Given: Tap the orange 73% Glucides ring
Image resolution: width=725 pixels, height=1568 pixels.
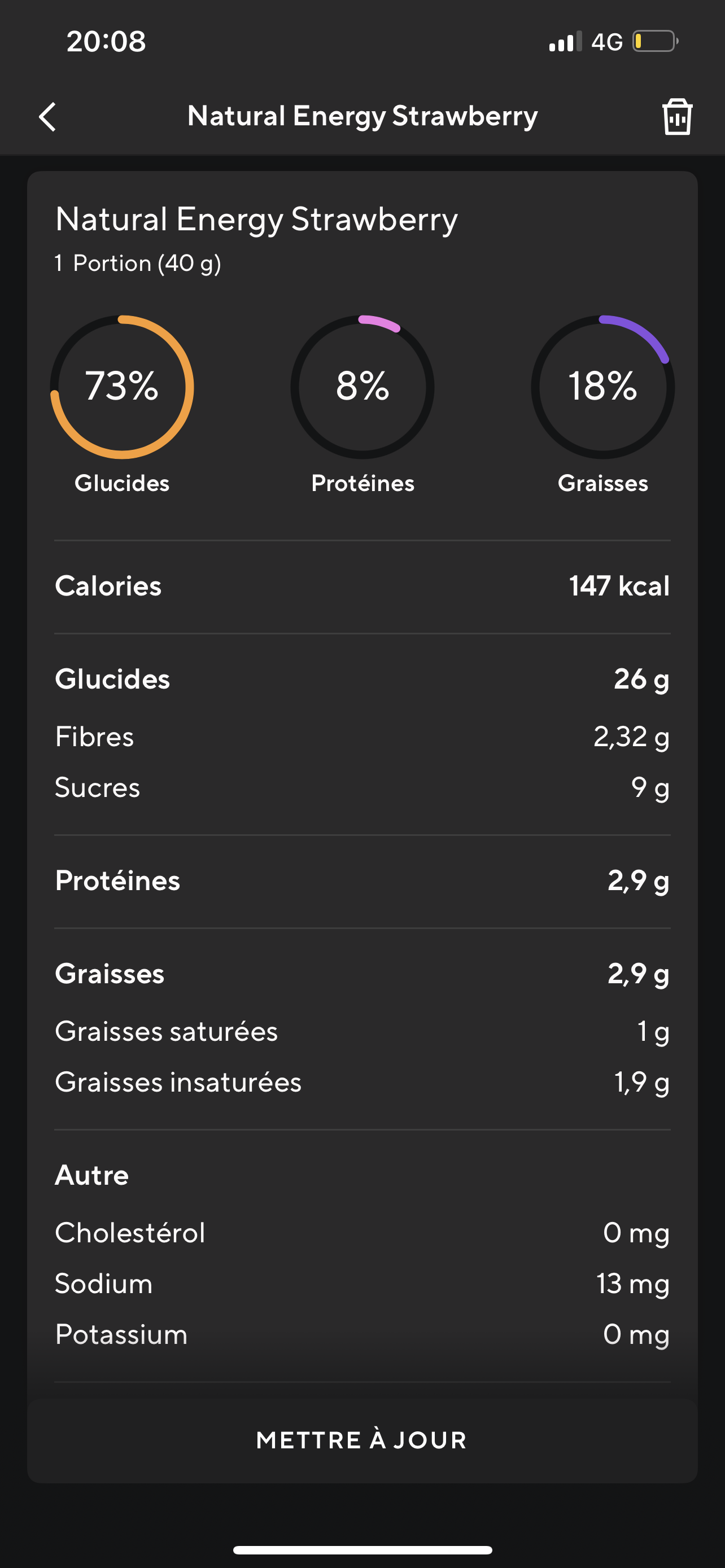Looking at the screenshot, I should (122, 387).
